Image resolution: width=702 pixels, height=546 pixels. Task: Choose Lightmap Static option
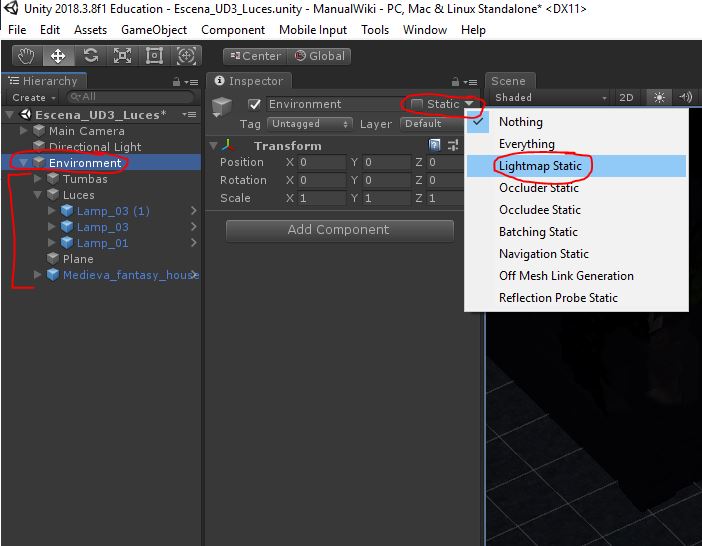576,166
